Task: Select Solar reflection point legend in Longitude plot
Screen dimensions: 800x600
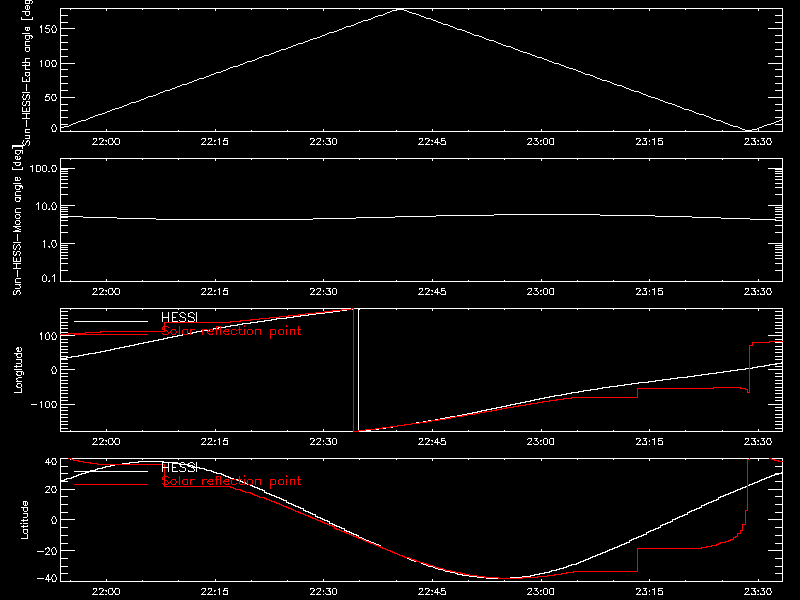Action: click(232, 331)
